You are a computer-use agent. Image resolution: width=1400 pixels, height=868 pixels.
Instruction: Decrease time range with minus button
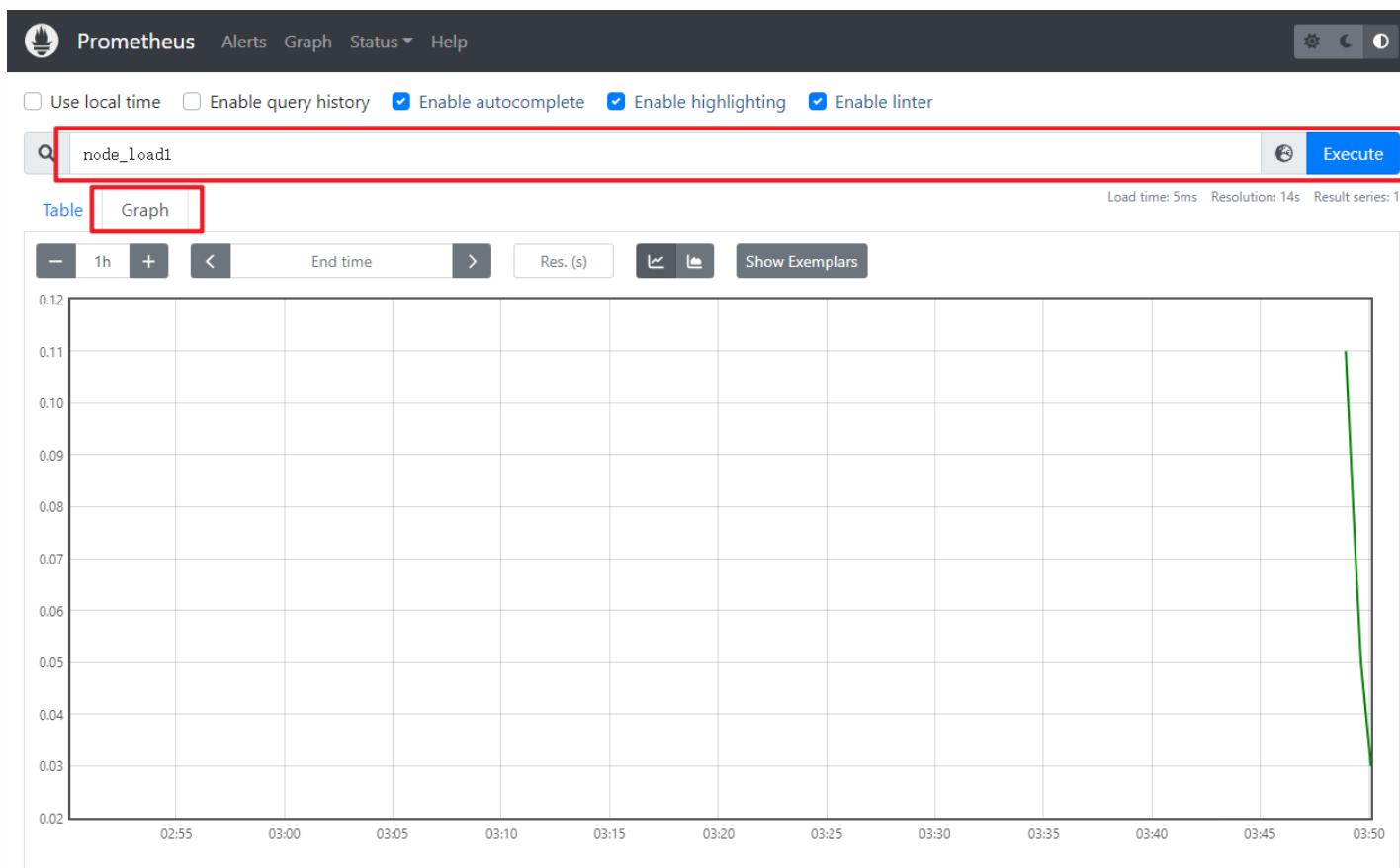[56, 262]
